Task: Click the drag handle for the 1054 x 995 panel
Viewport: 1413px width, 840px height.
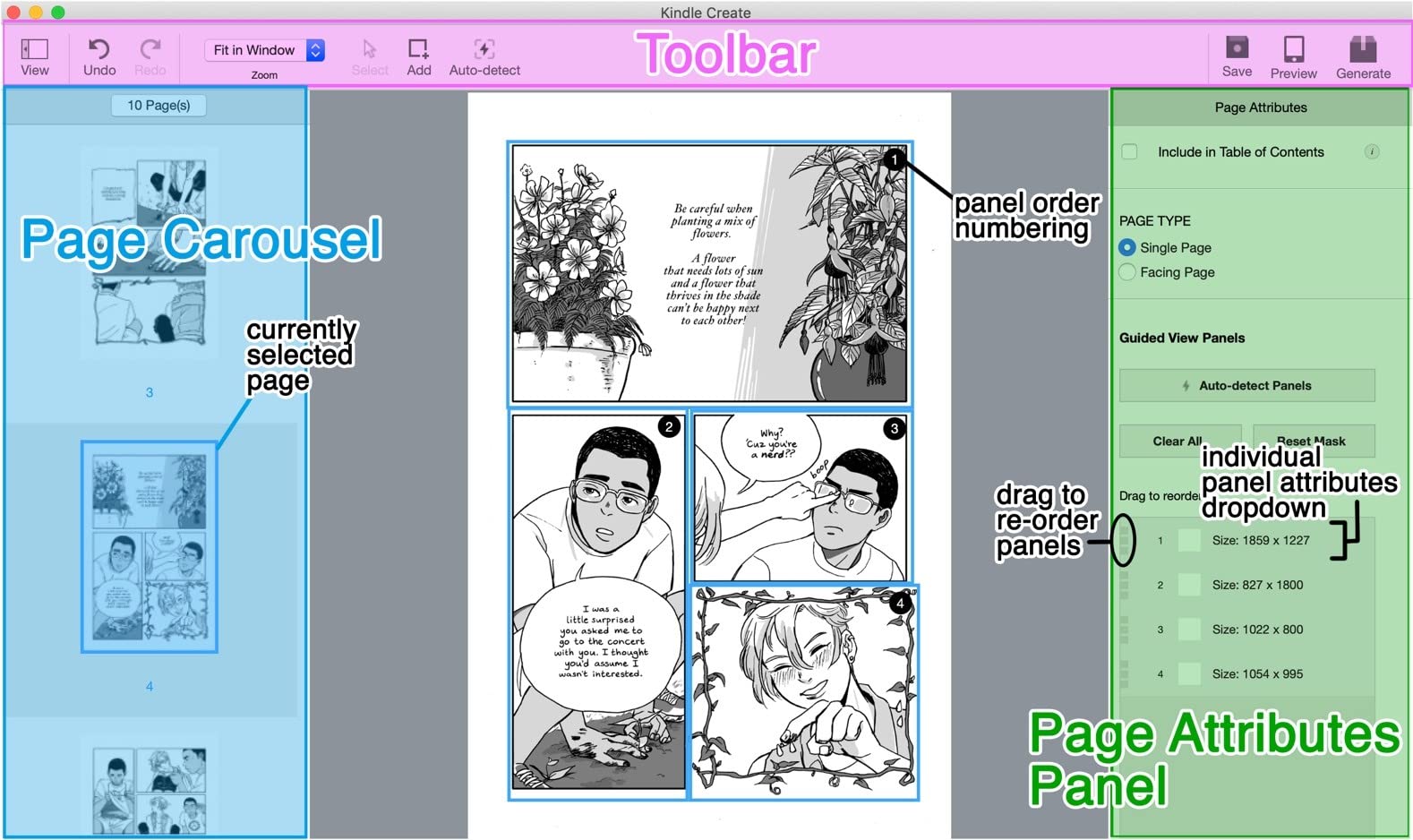Action: point(1125,674)
